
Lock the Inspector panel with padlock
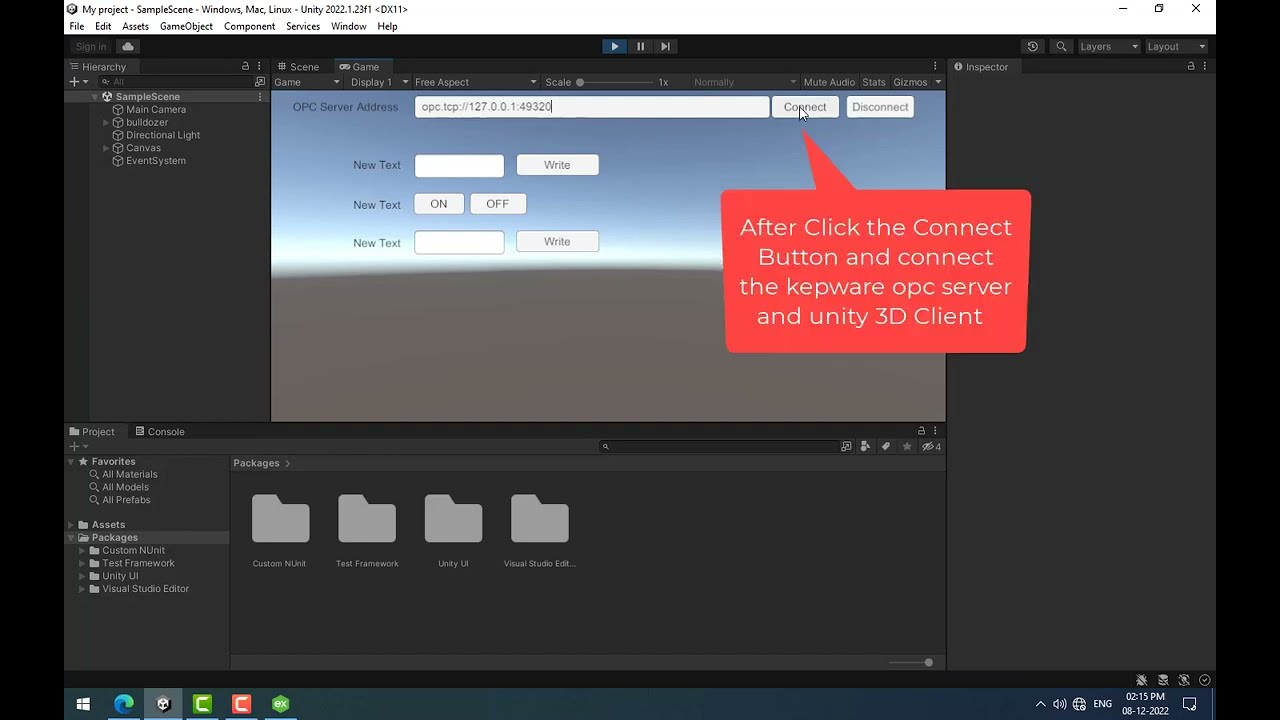(x=1191, y=66)
